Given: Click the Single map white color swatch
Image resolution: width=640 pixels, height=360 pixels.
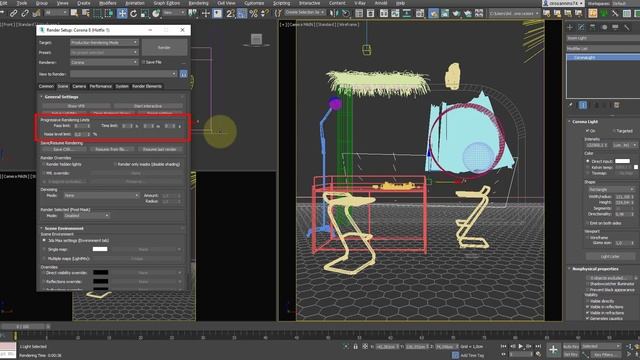Looking at the screenshot, I should 100,249.
